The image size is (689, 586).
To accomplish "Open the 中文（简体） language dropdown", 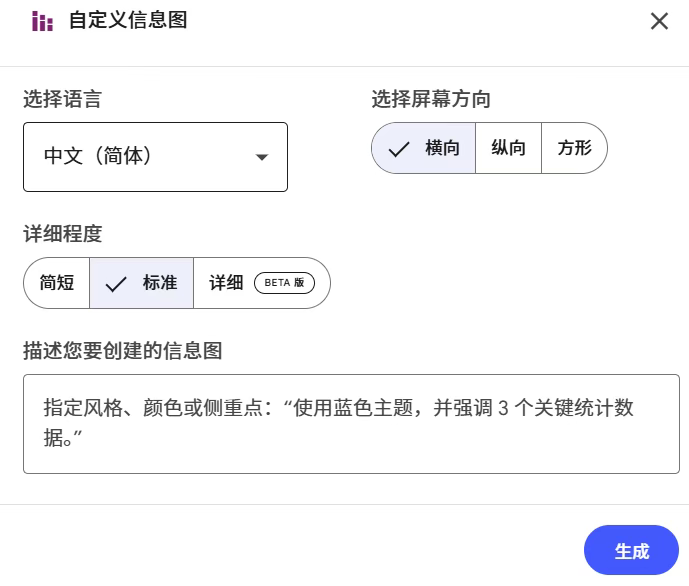I will [155, 157].
